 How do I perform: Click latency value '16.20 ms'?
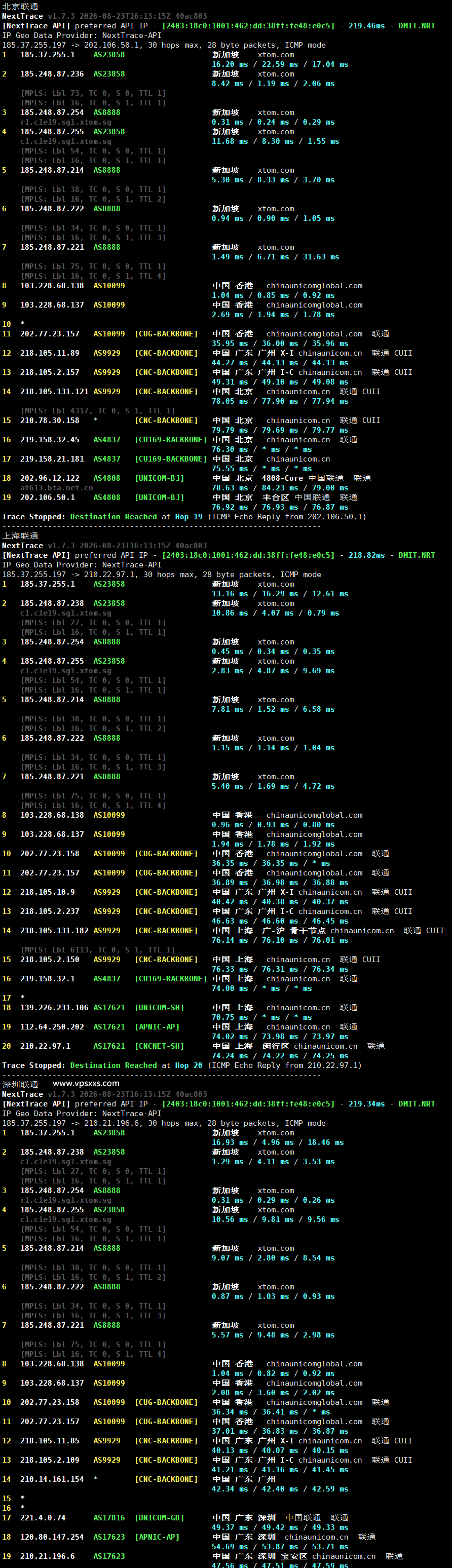tap(230, 64)
